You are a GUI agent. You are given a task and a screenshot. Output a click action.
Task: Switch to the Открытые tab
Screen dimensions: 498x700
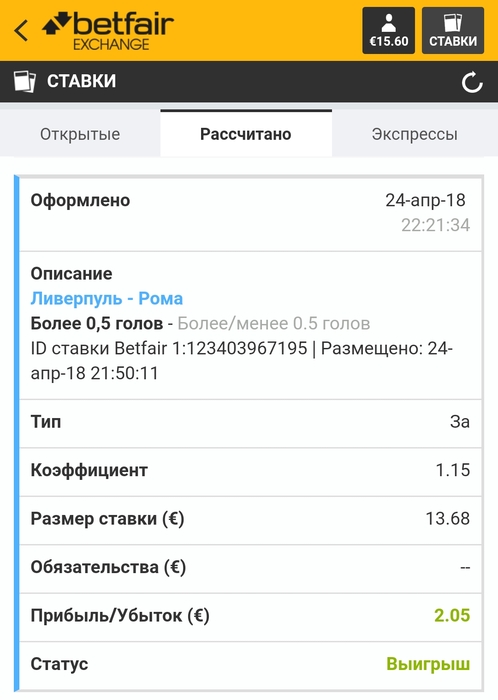(80, 134)
